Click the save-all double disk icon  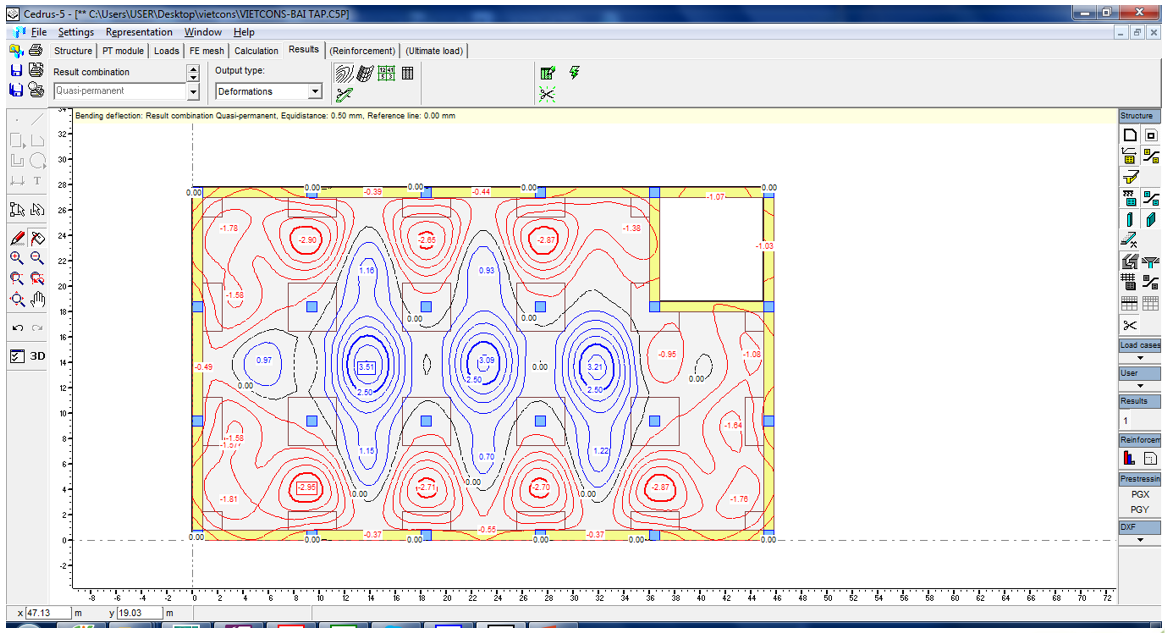pyautogui.click(x=16, y=90)
